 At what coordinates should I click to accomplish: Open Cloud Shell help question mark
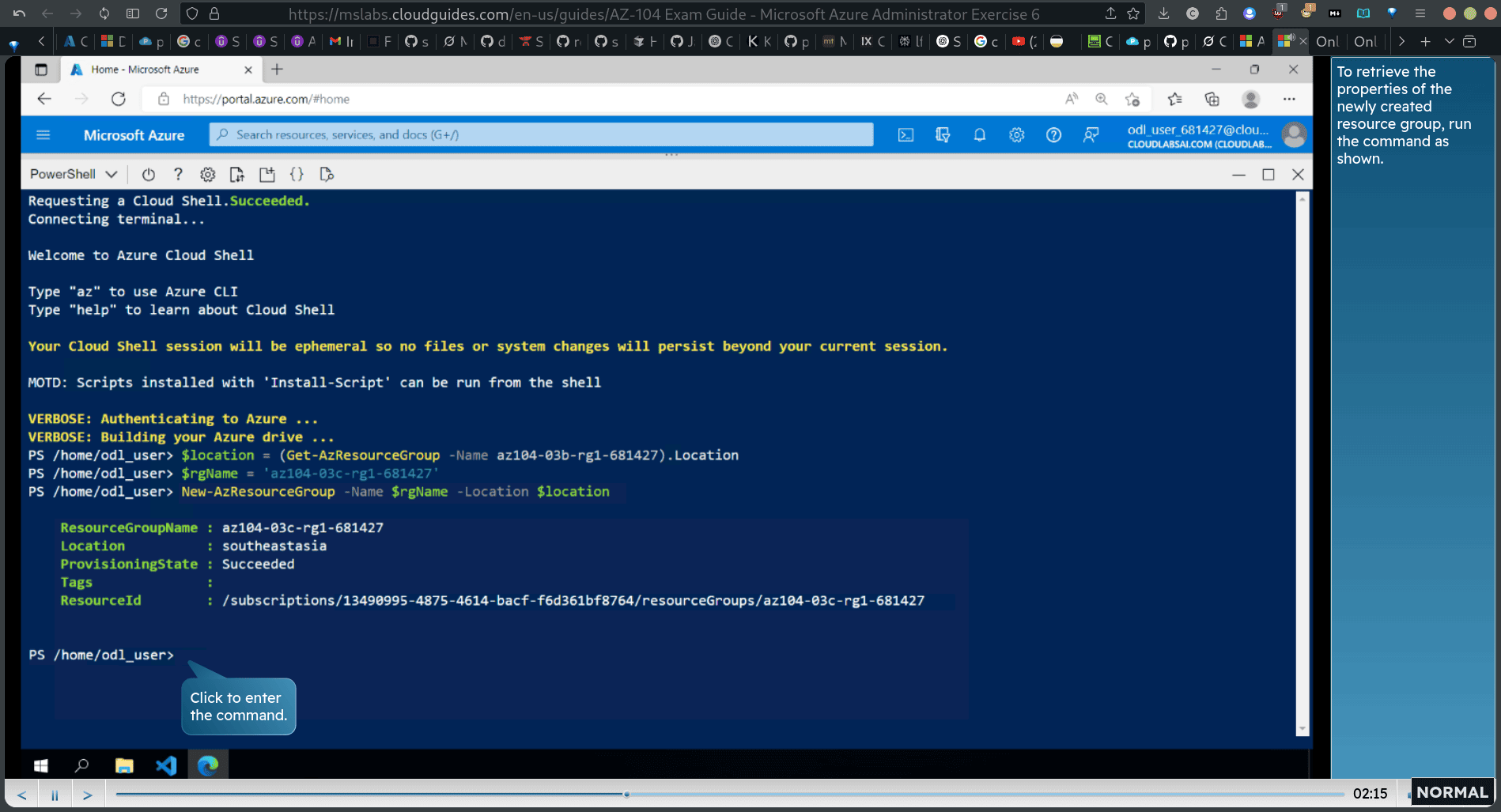point(178,175)
